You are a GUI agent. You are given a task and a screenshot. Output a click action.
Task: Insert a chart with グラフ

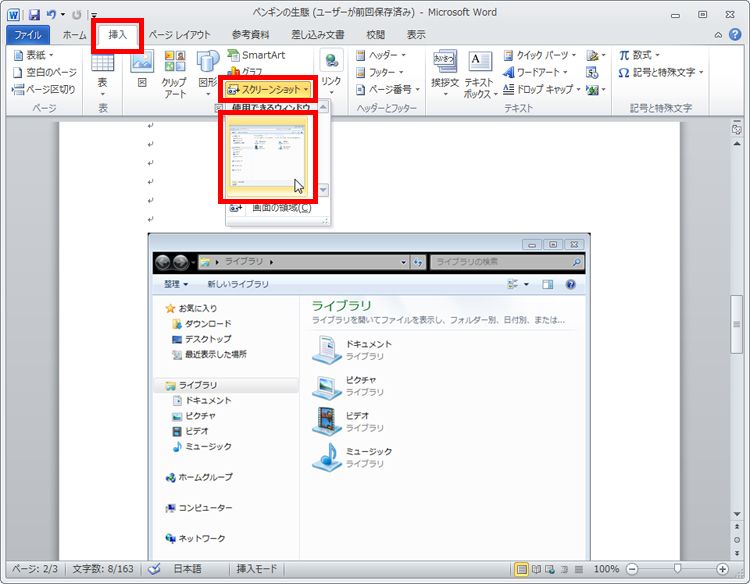(x=245, y=72)
